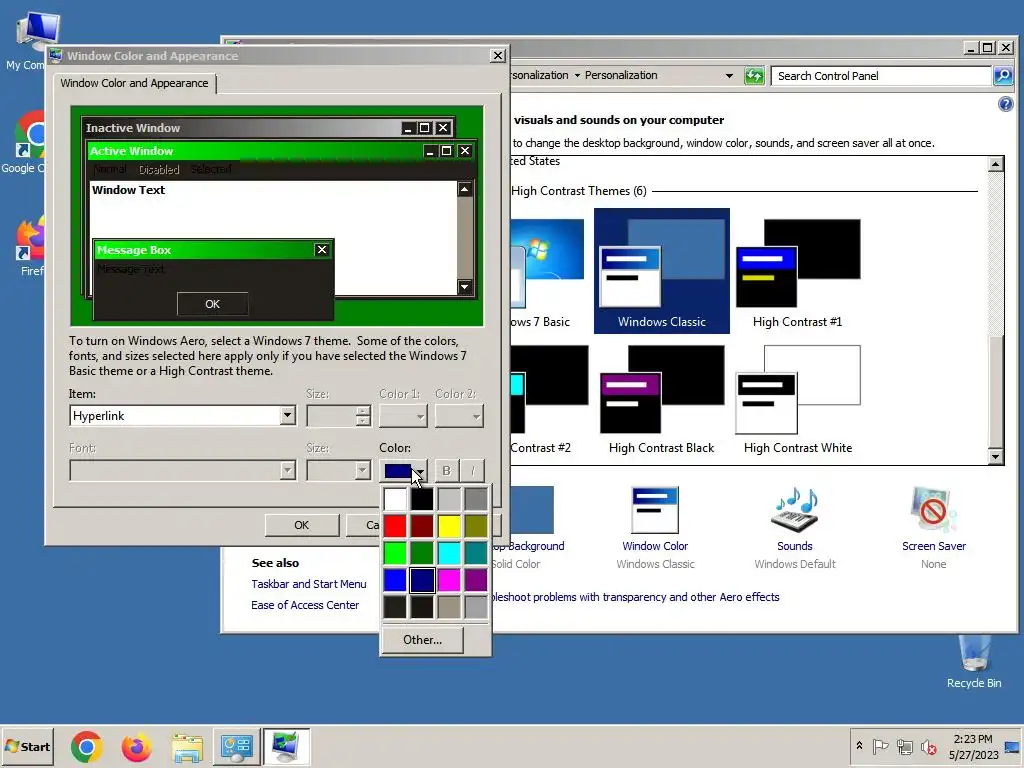1024x768 pixels.
Task: Open the Color picker dropdown button
Action: point(404,470)
